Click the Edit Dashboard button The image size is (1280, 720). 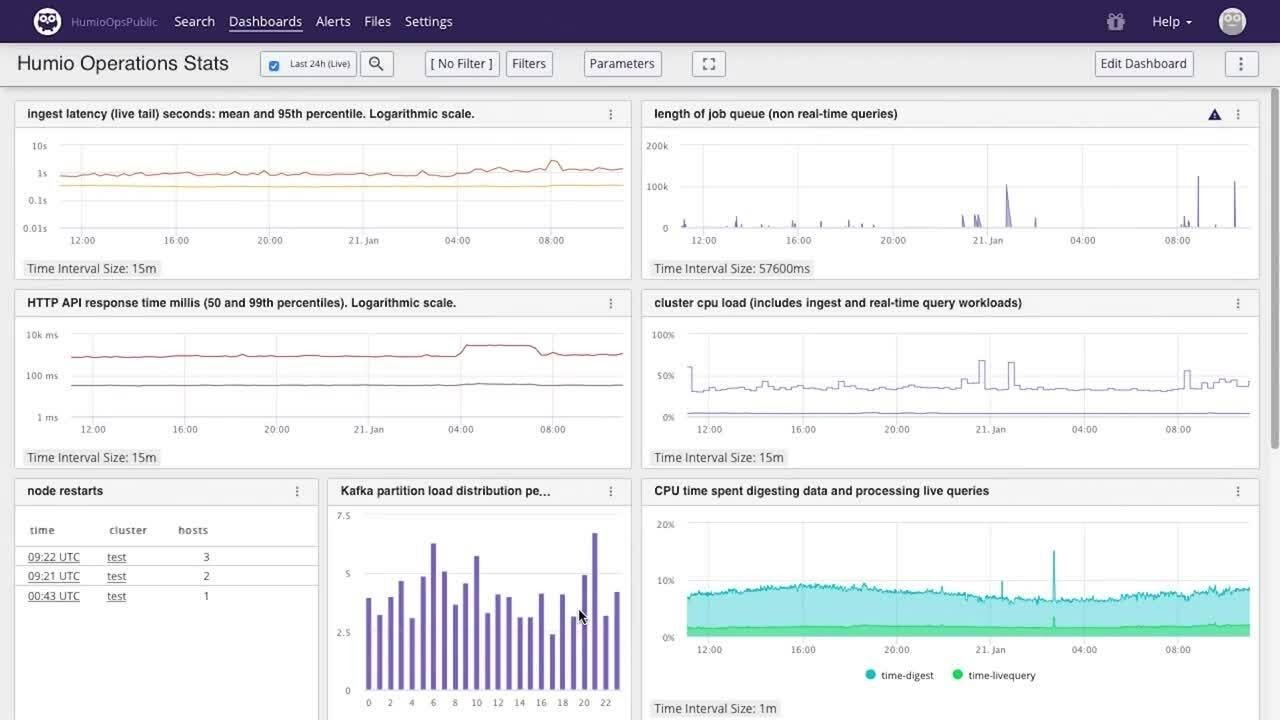click(x=1143, y=64)
